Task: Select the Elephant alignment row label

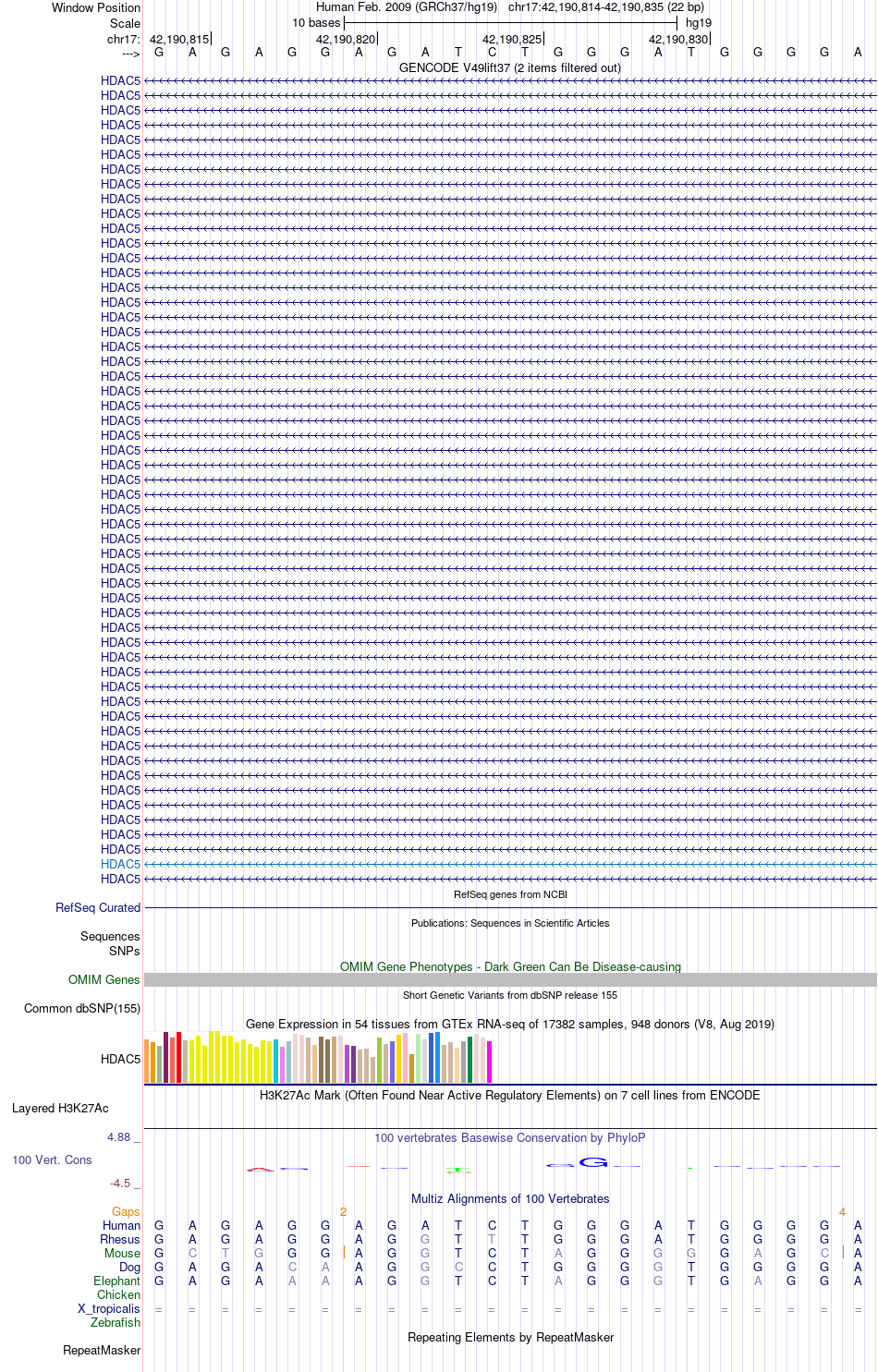Action: pos(116,1281)
